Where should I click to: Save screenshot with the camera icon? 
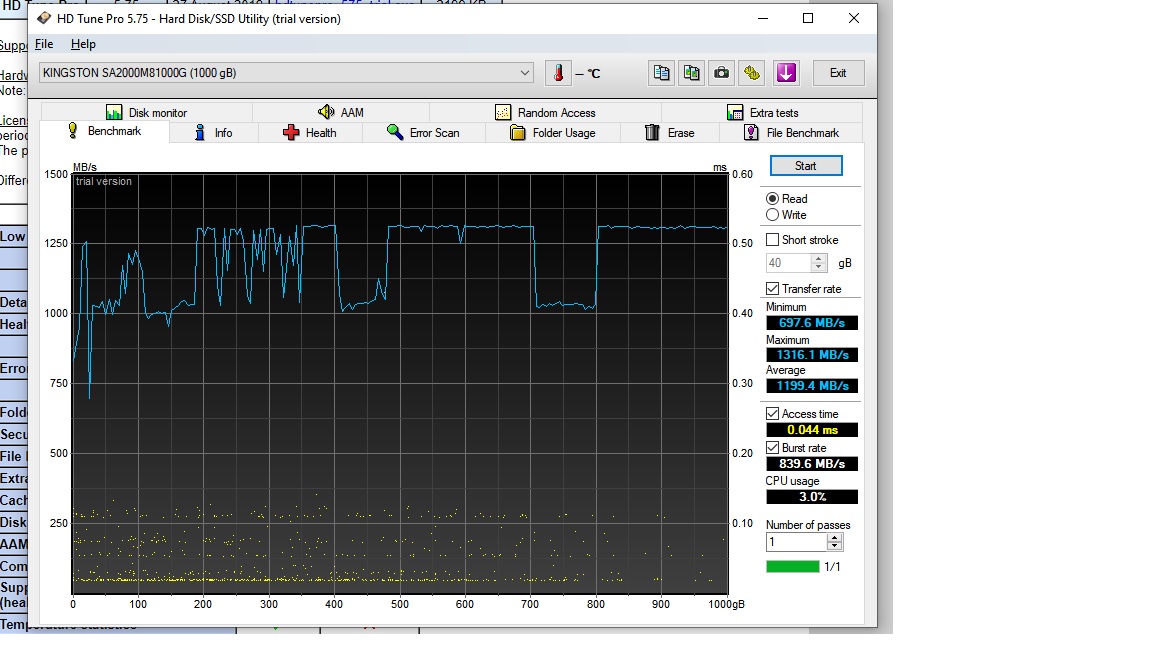pyautogui.click(x=721, y=73)
